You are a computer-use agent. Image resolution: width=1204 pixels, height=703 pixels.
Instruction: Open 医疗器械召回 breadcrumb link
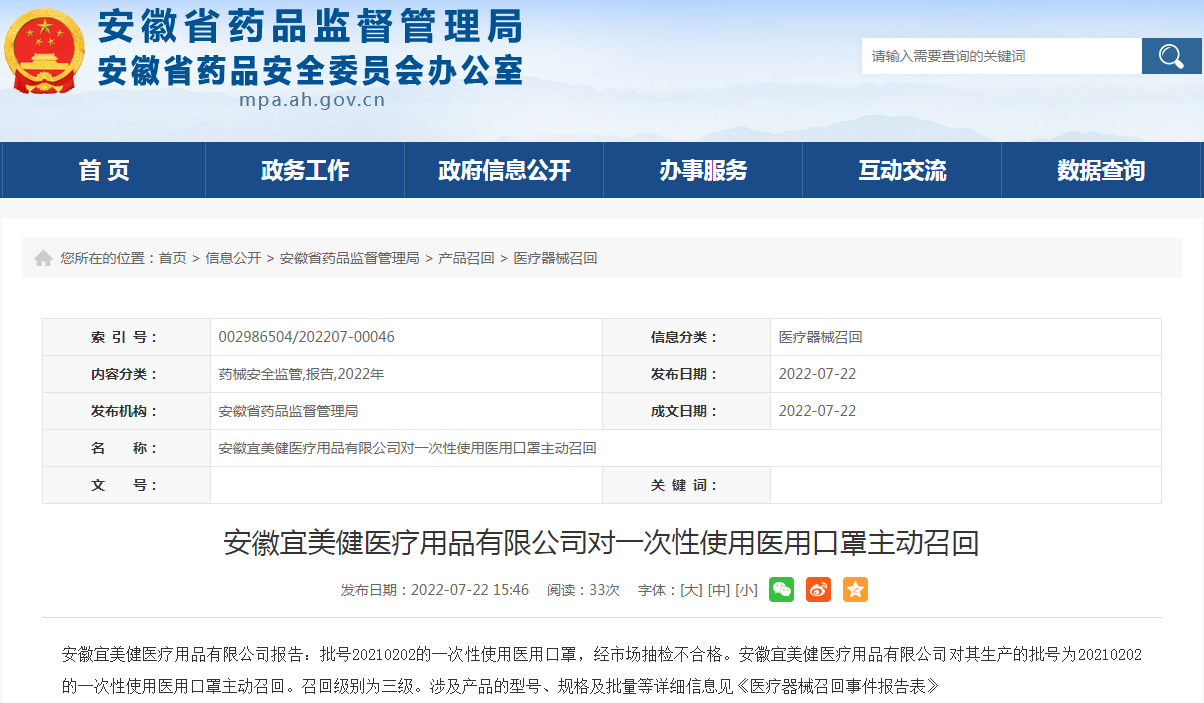(x=555, y=258)
